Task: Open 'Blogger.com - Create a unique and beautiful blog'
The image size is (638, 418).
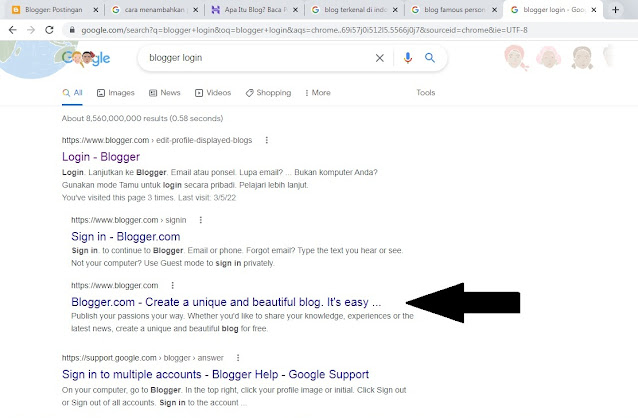Action: [x=226, y=302]
